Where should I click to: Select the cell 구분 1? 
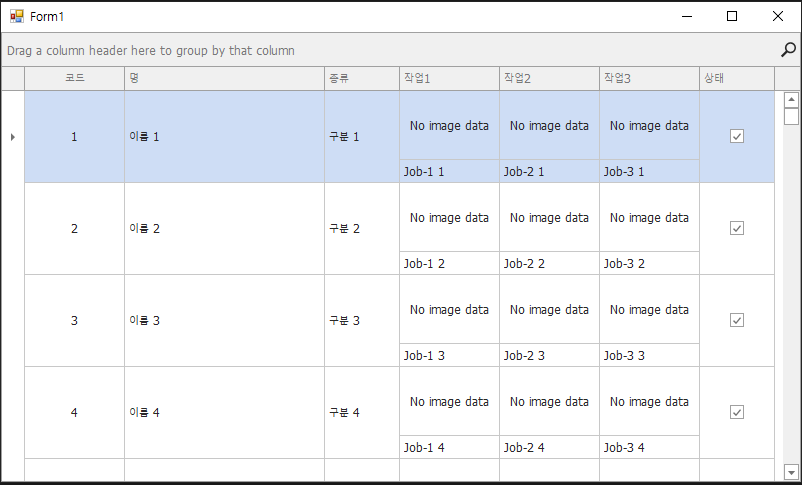(x=362, y=137)
